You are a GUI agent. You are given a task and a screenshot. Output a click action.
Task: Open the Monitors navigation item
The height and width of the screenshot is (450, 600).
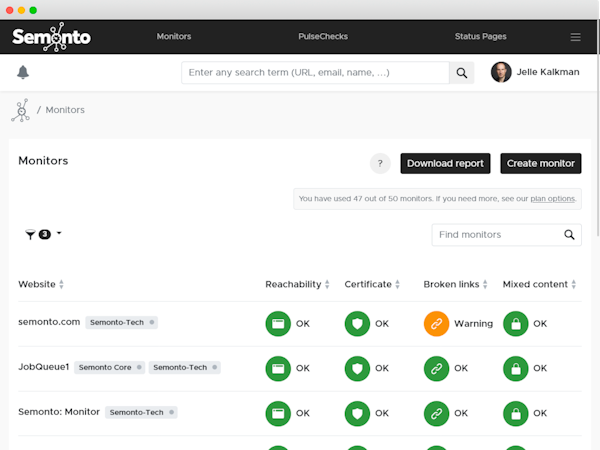pos(174,37)
